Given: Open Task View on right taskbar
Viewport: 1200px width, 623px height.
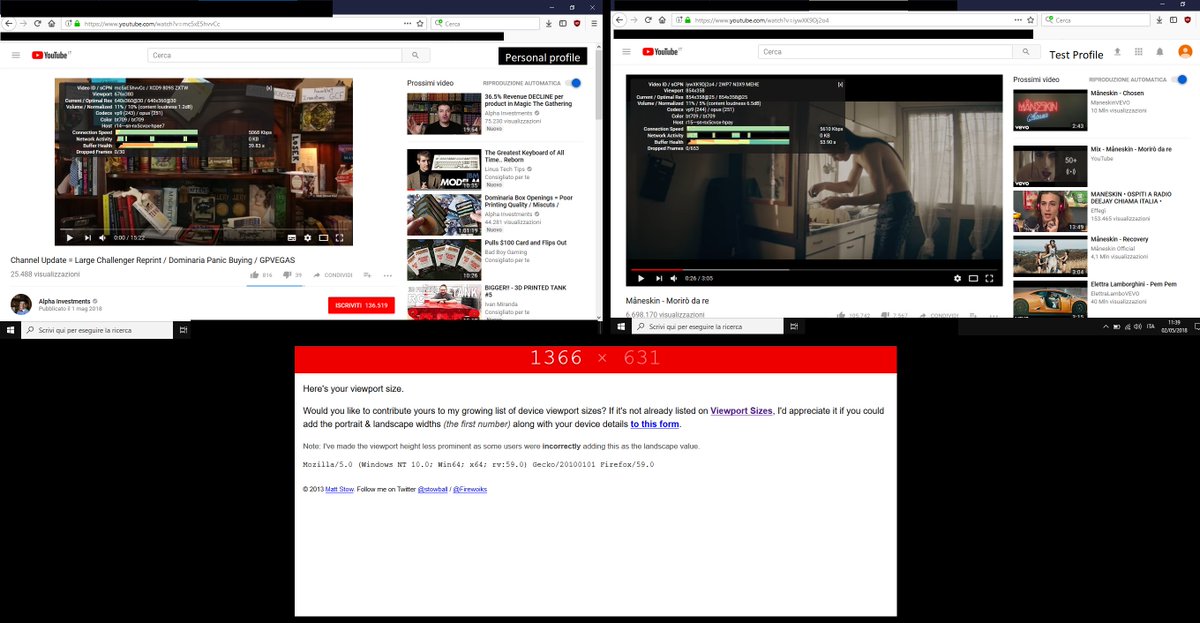Looking at the screenshot, I should tap(793, 327).
